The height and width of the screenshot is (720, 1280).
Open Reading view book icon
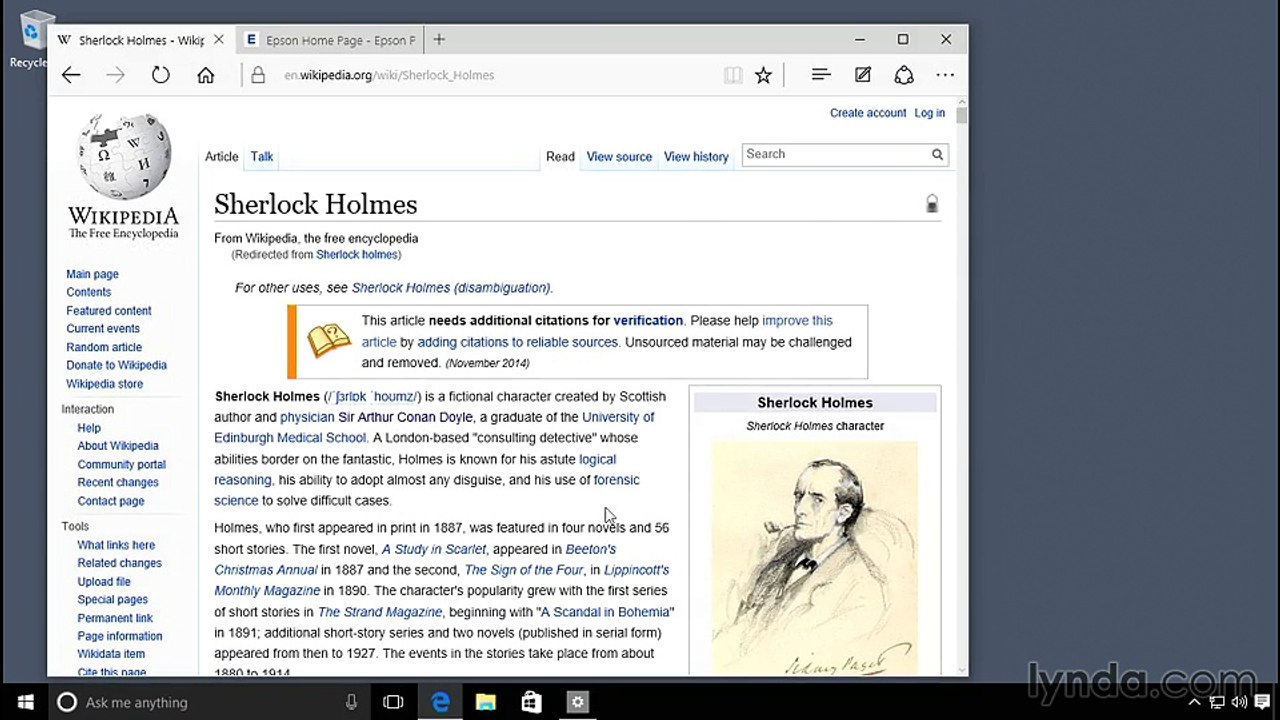pyautogui.click(x=733, y=75)
